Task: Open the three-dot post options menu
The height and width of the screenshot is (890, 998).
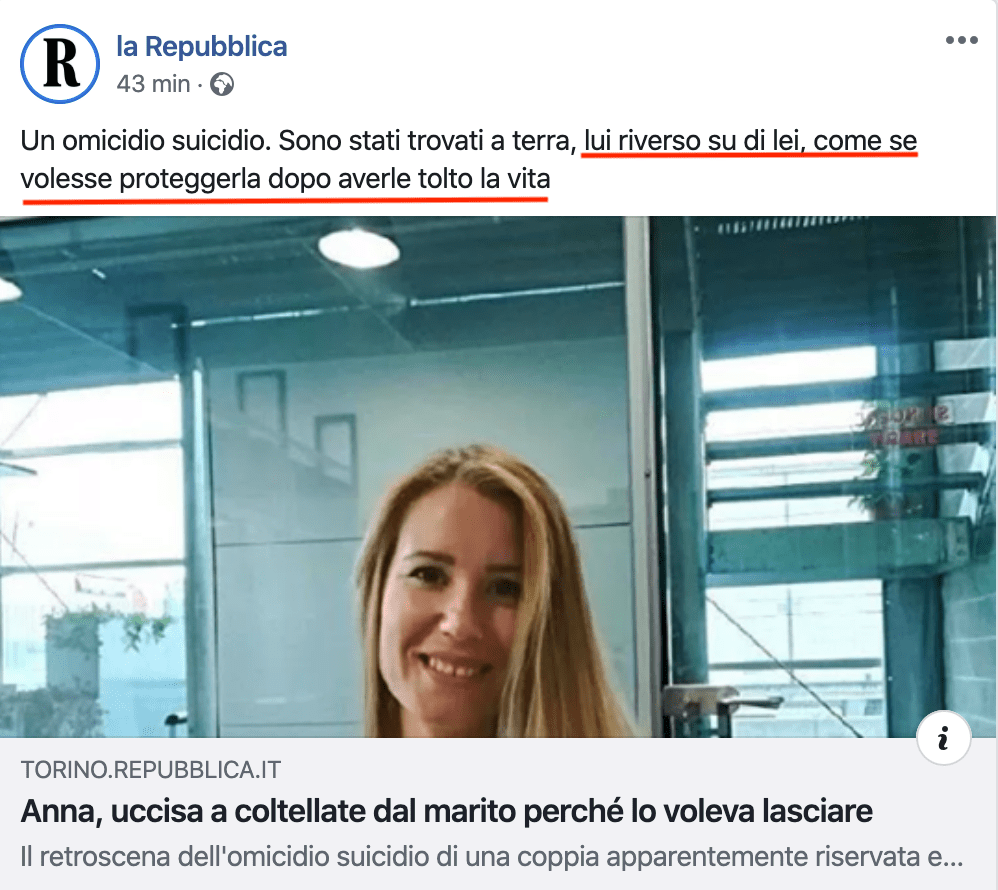Action: coord(961,40)
